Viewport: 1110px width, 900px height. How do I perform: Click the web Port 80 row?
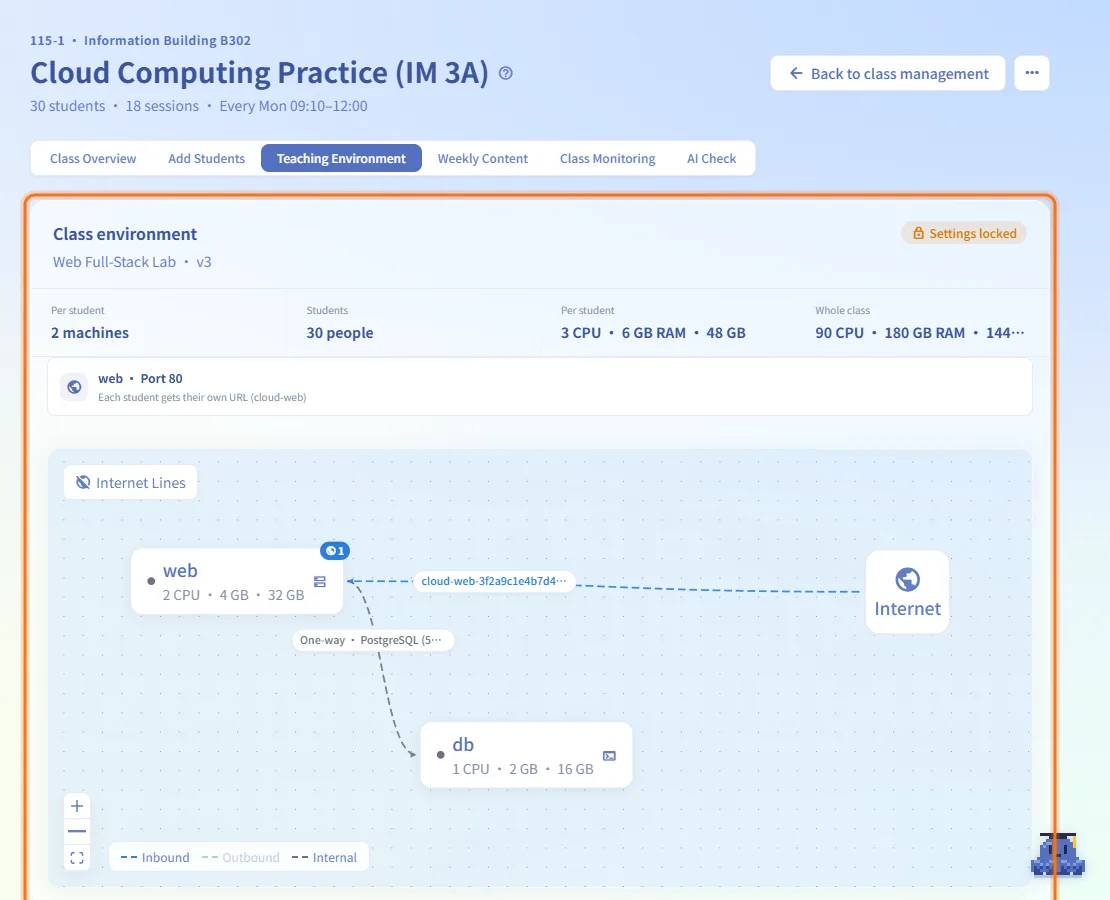tap(539, 387)
